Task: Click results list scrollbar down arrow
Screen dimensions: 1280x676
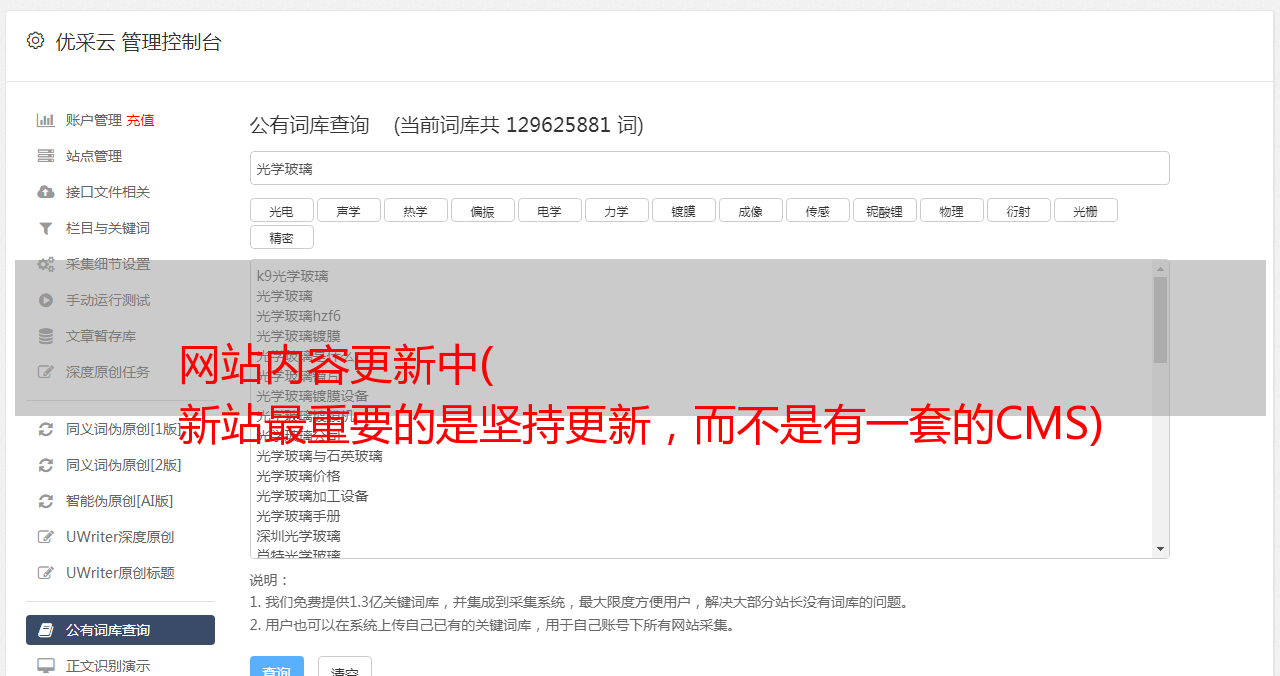Action: 1160,549
